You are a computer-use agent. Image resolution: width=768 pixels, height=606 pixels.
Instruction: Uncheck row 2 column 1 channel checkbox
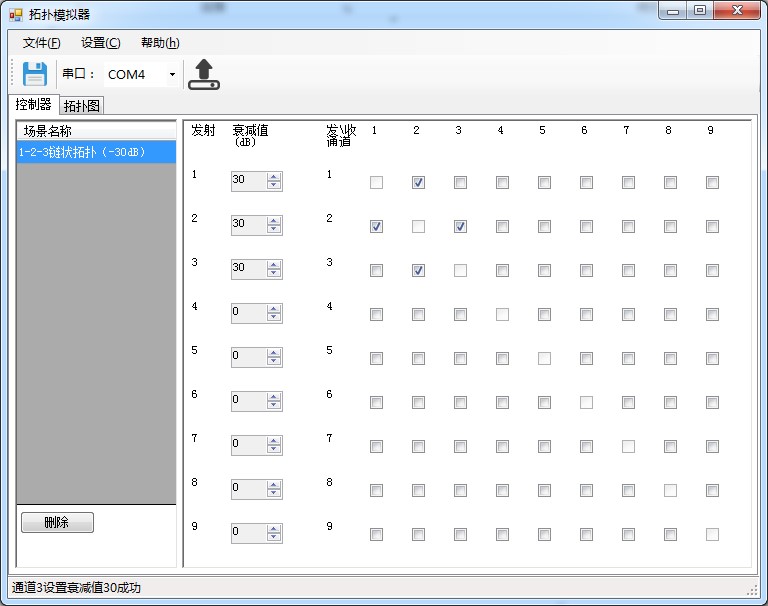[x=376, y=227]
